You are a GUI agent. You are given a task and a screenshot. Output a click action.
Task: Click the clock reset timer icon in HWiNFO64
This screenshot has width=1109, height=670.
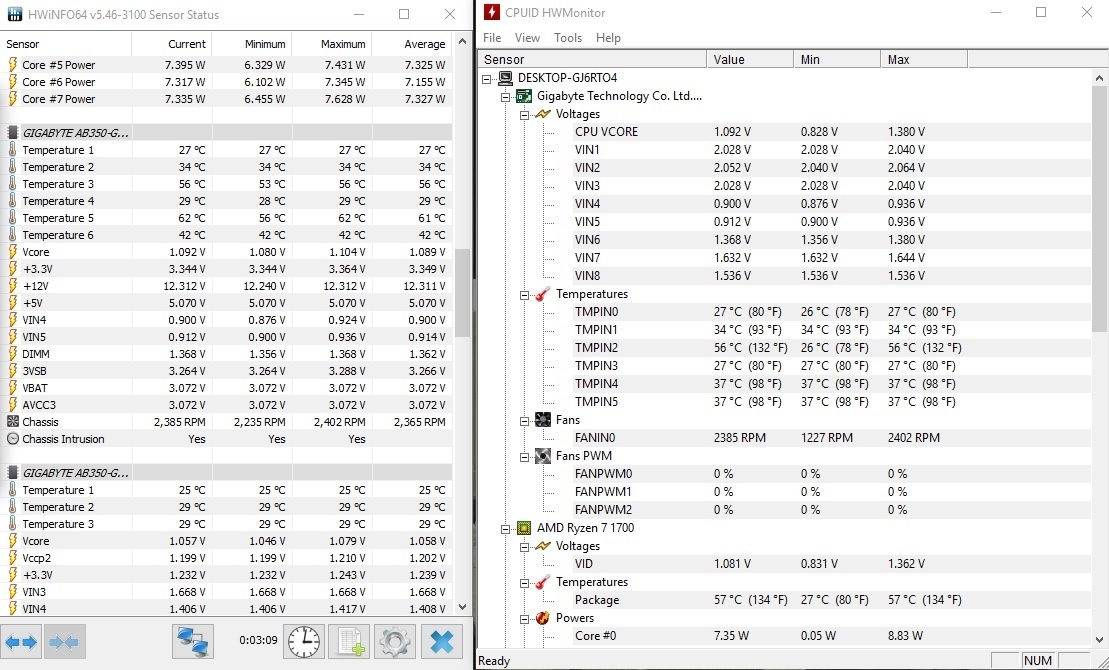pos(304,642)
